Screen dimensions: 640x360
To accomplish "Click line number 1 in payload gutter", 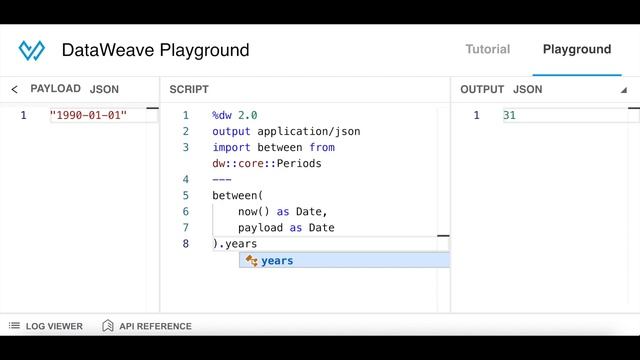I will [23, 115].
